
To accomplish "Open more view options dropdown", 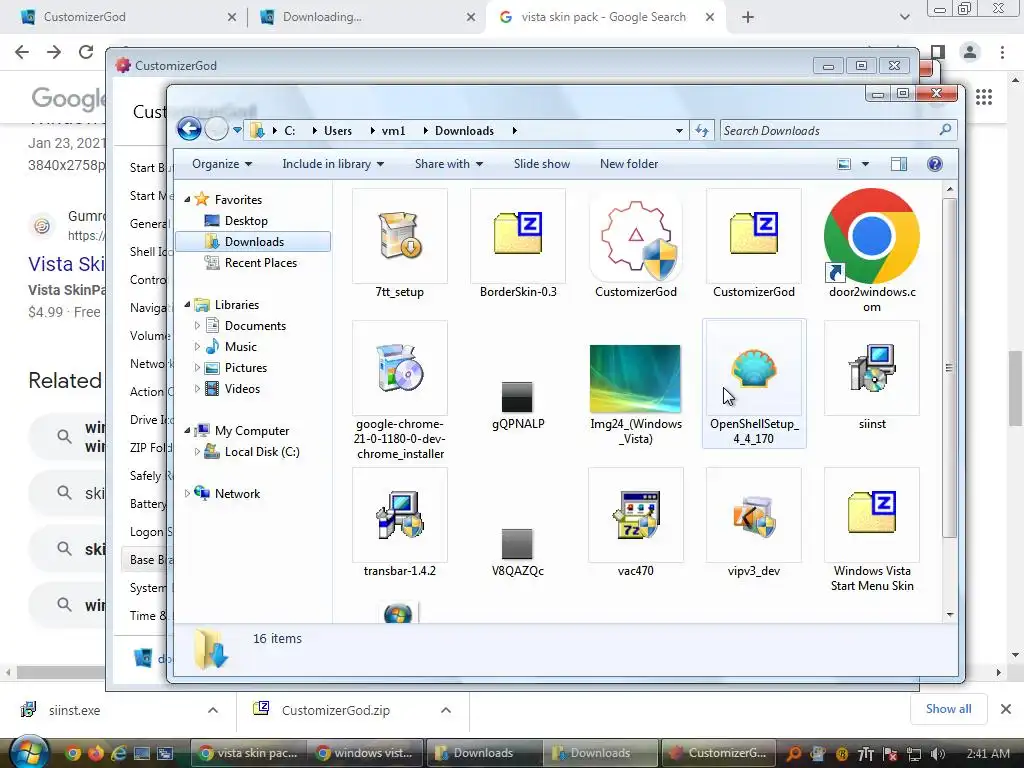I will tap(865, 164).
